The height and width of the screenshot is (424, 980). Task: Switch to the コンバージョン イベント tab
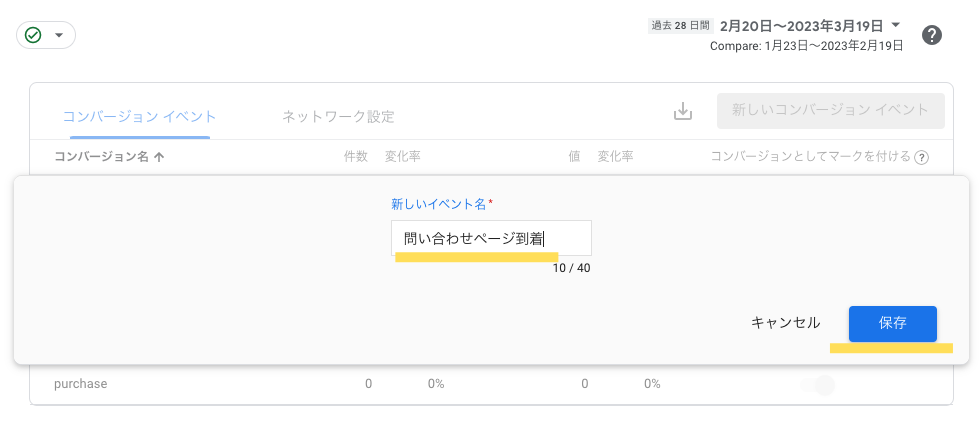(139, 116)
